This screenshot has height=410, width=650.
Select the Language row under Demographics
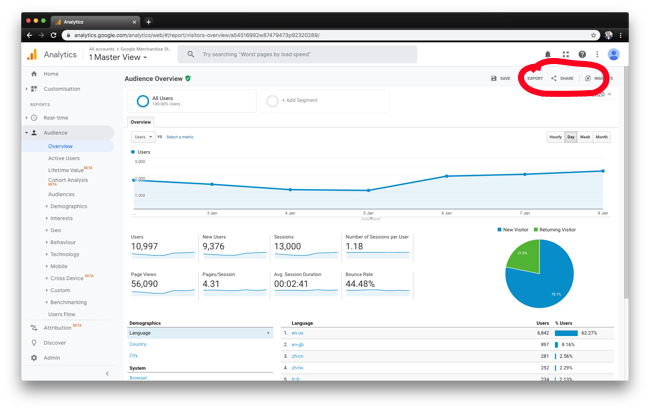[x=200, y=333]
